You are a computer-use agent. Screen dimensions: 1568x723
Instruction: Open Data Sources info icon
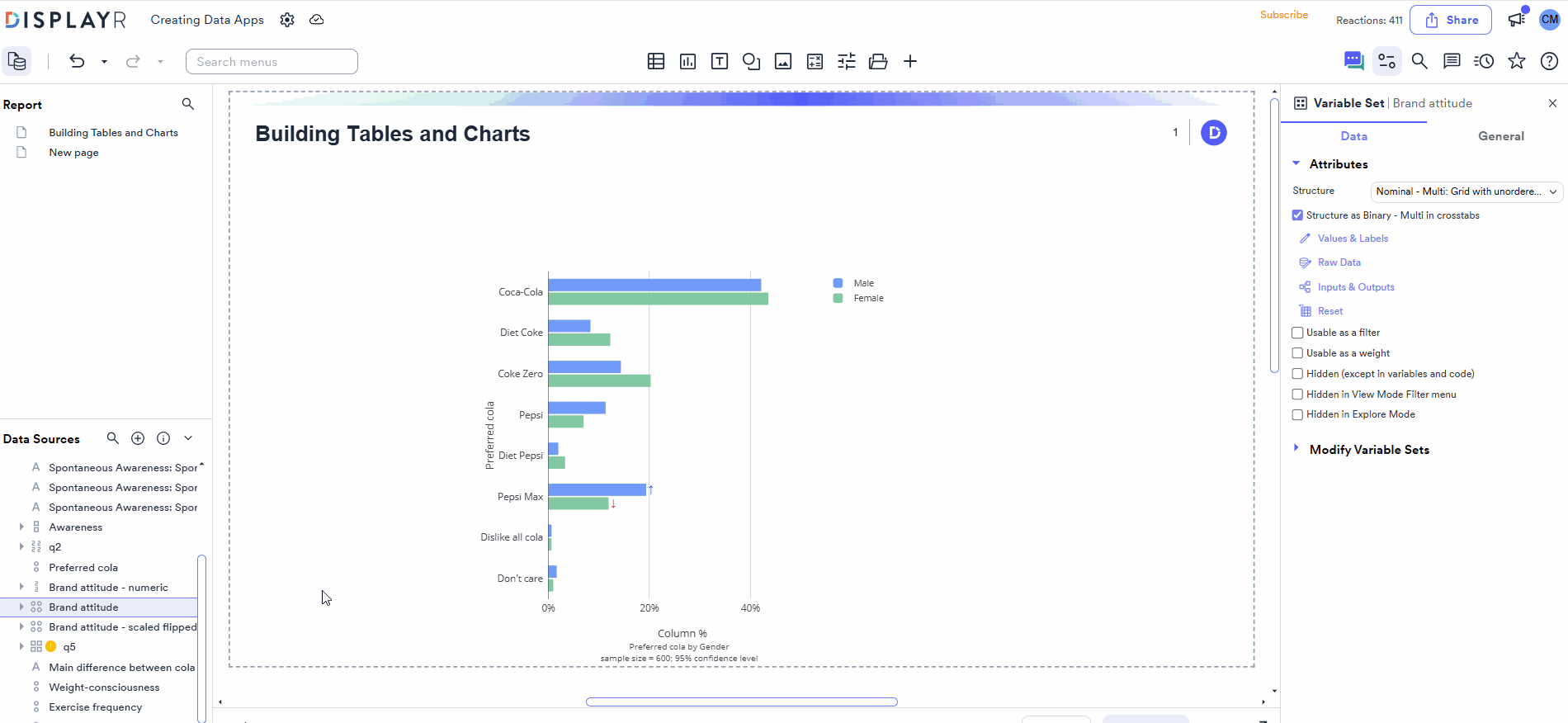(163, 438)
